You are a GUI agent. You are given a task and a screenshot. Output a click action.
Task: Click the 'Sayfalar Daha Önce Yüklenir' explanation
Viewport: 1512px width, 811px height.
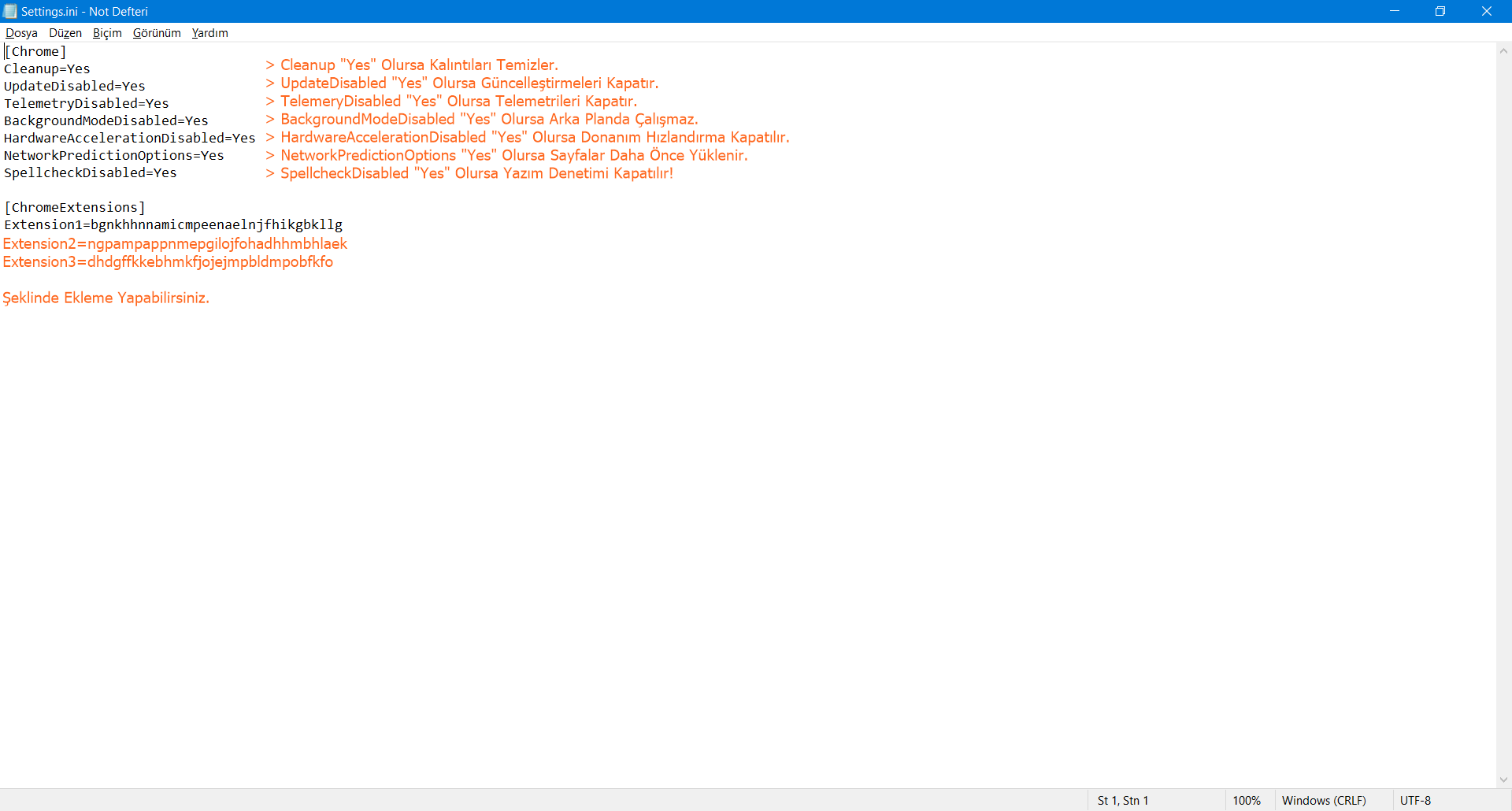click(506, 155)
